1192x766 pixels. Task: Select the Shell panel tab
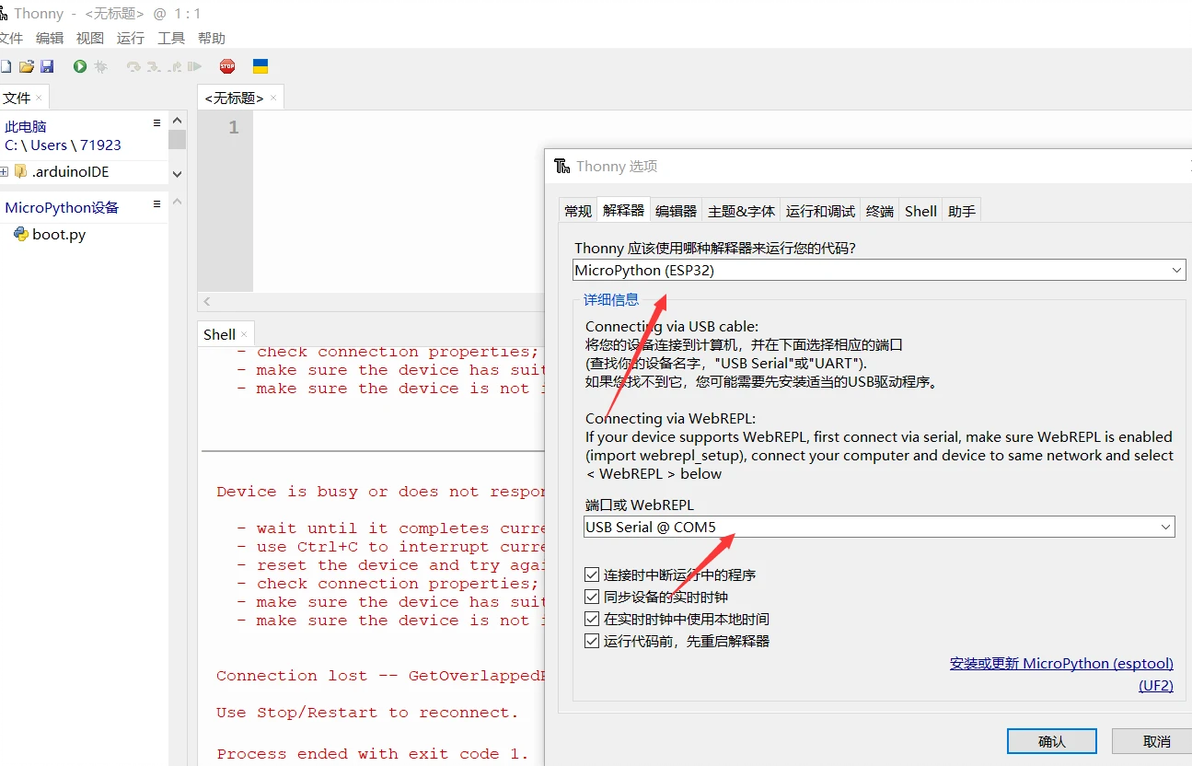click(219, 334)
